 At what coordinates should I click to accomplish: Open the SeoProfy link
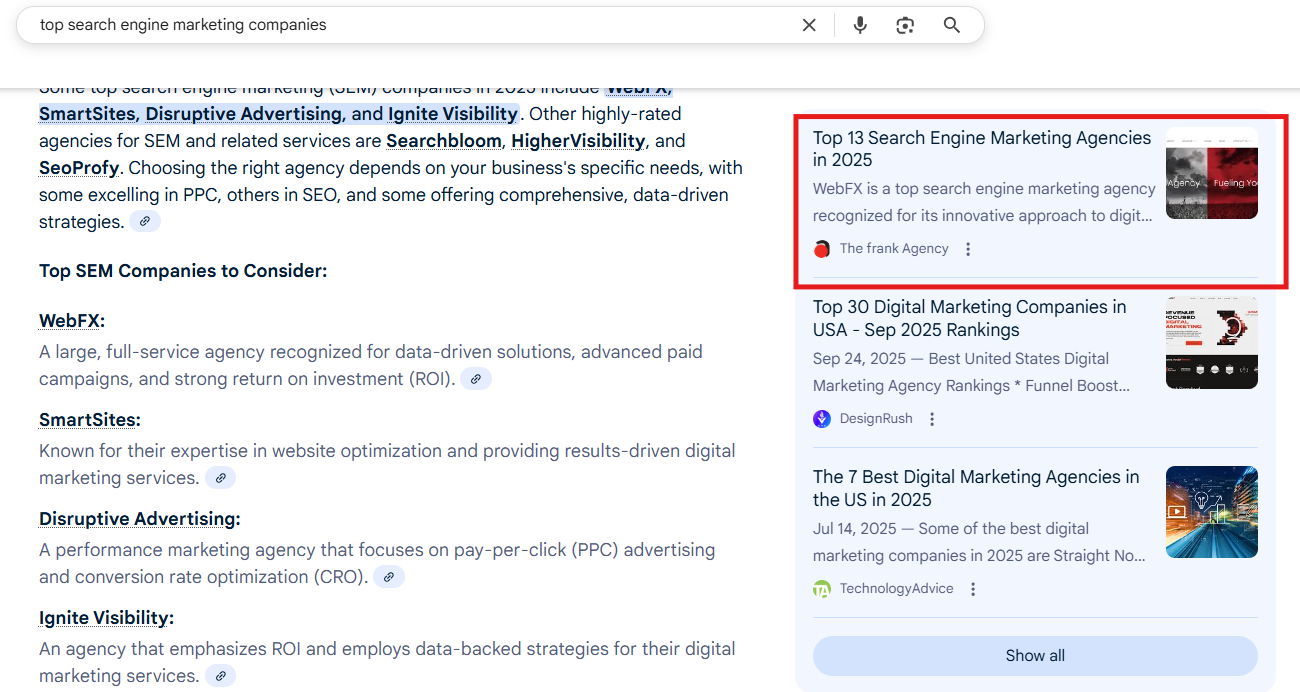79,167
